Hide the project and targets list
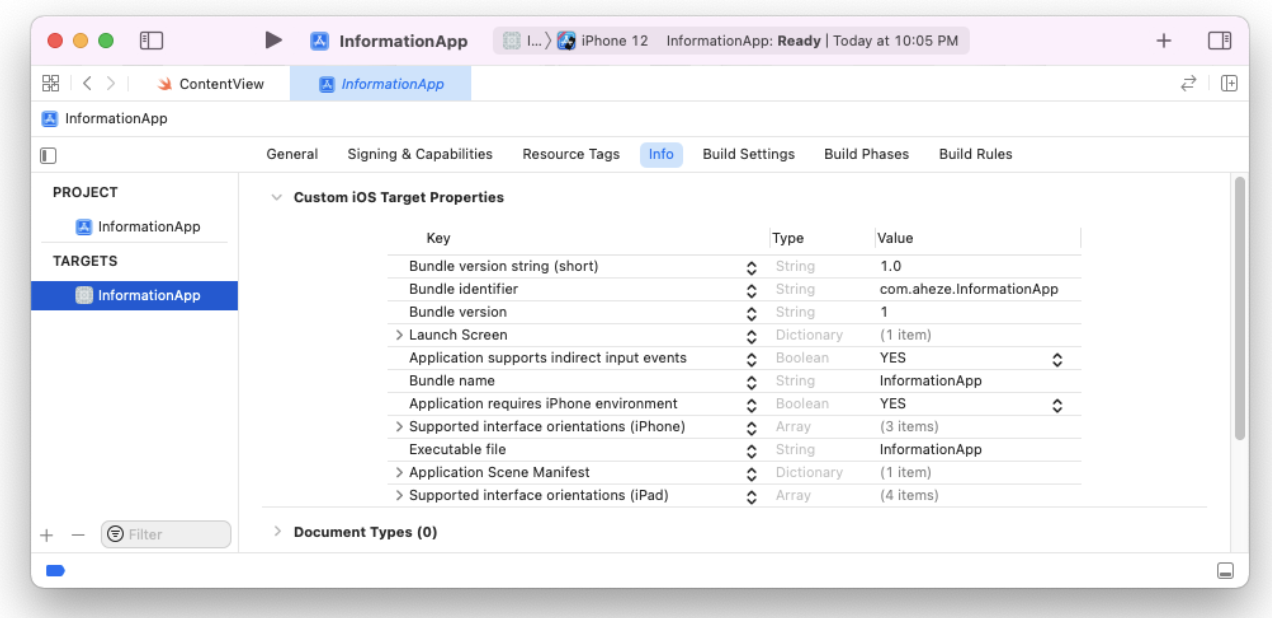Image resolution: width=1272 pixels, height=618 pixels. click(48, 155)
